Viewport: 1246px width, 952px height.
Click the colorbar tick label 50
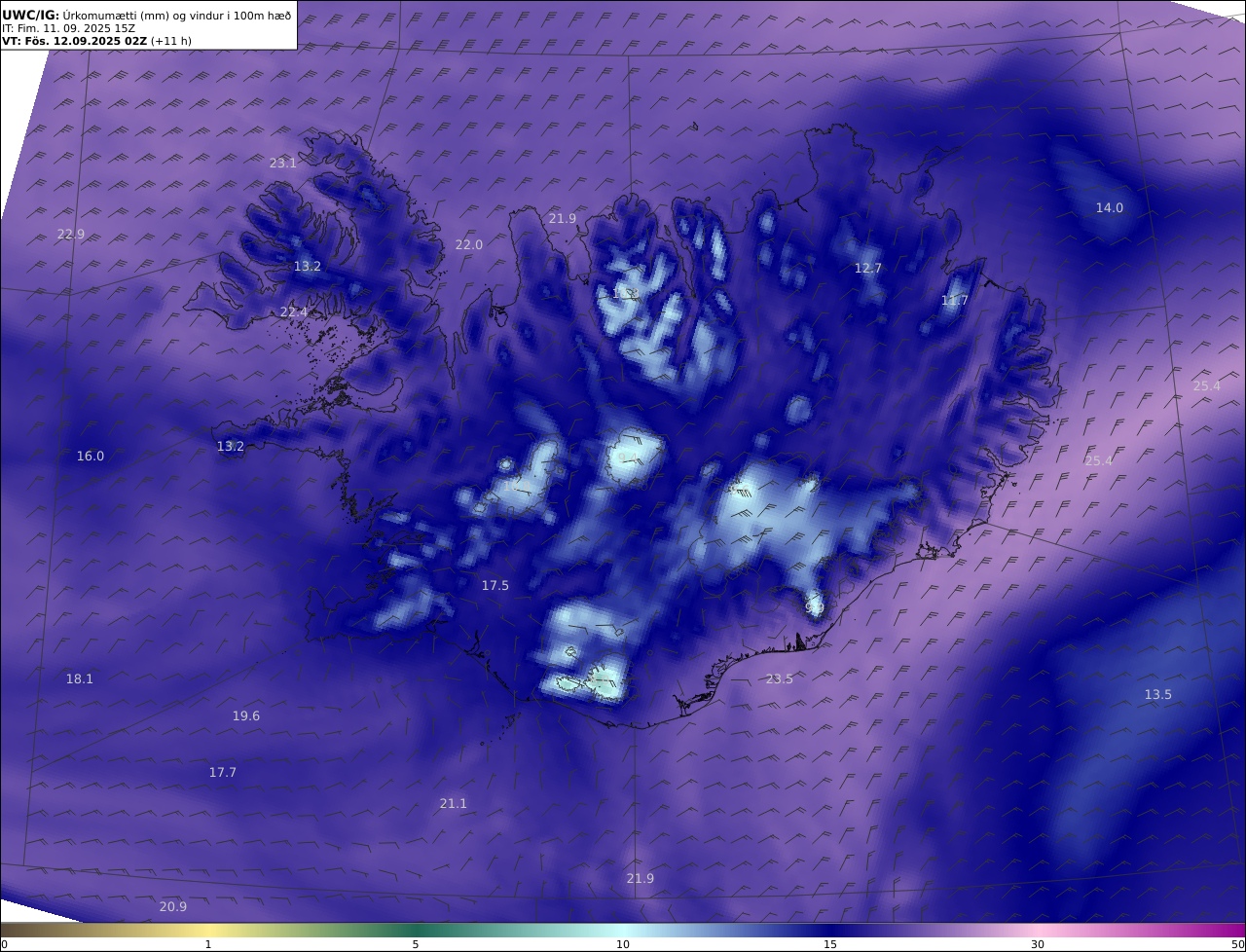coord(1238,945)
